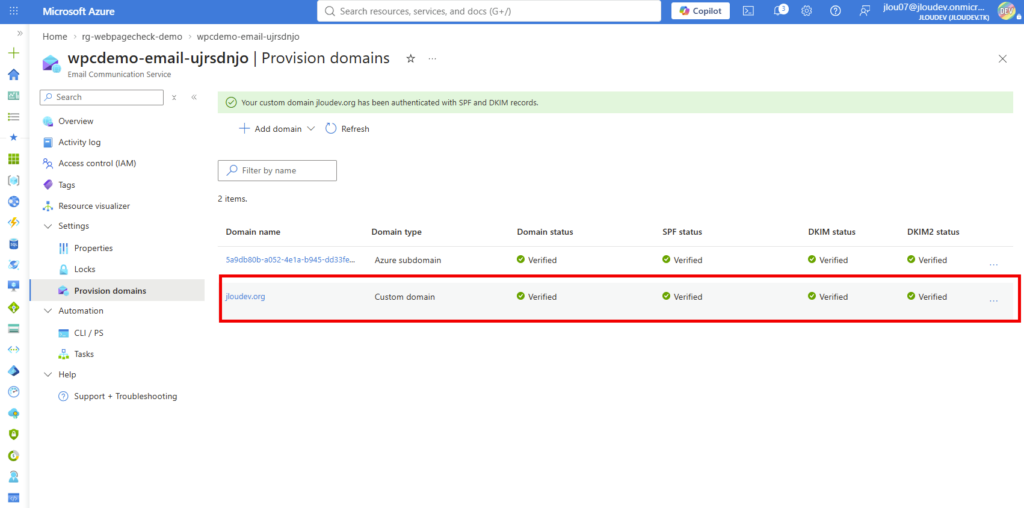1024x508 pixels.
Task: Click the Copilot button
Action: (x=701, y=11)
